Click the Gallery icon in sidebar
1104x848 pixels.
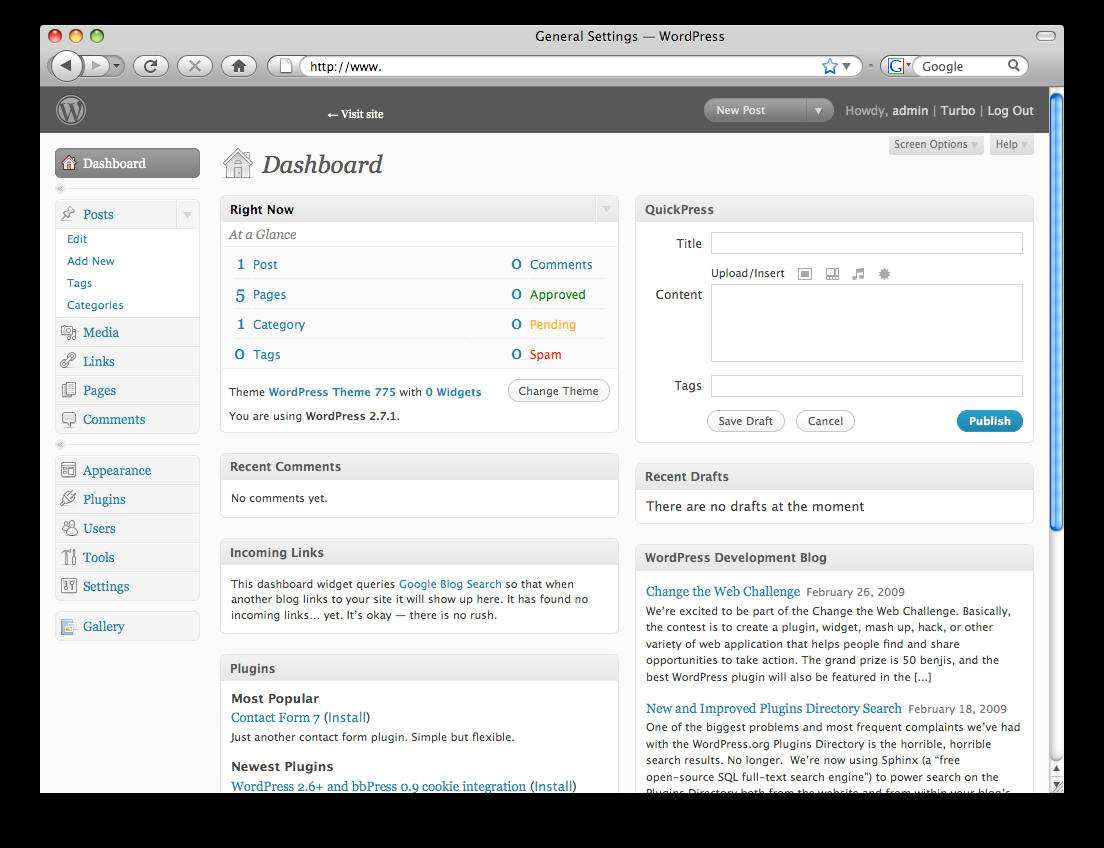[68, 626]
